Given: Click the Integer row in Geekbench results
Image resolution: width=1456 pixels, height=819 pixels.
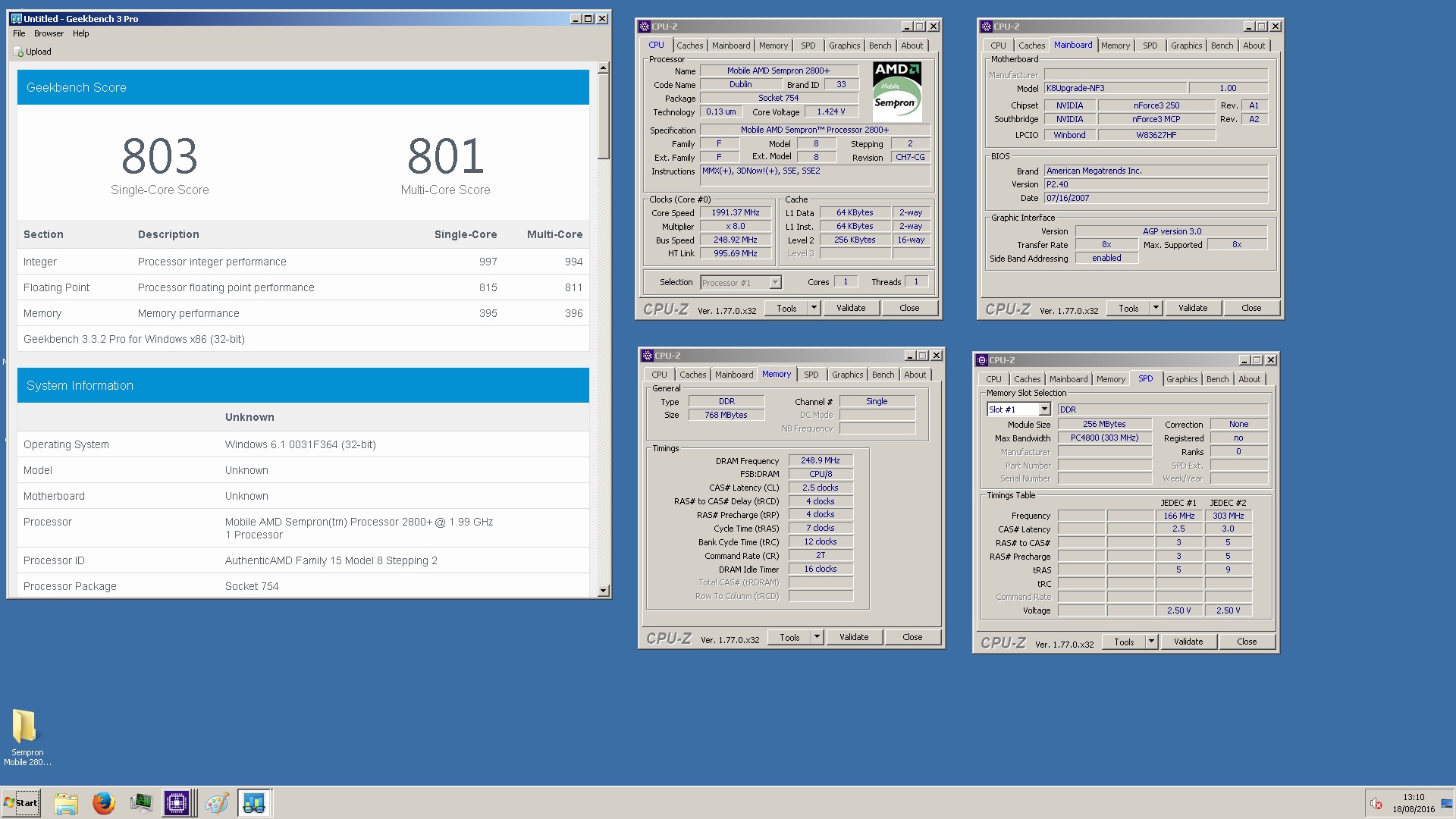Looking at the screenshot, I should (303, 262).
